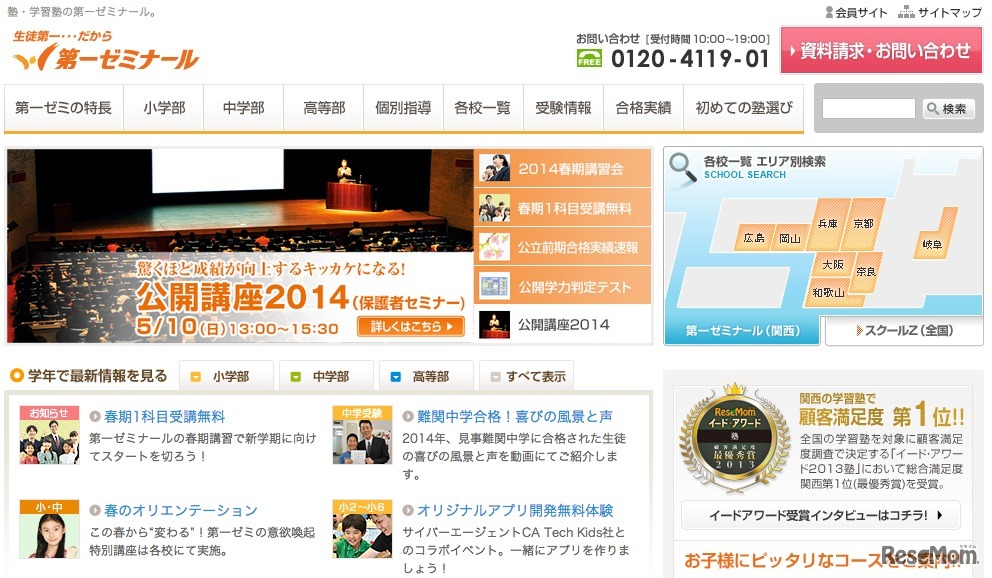992x578 pixels.
Task: Open the 個別指導 menu item
Action: [x=404, y=108]
